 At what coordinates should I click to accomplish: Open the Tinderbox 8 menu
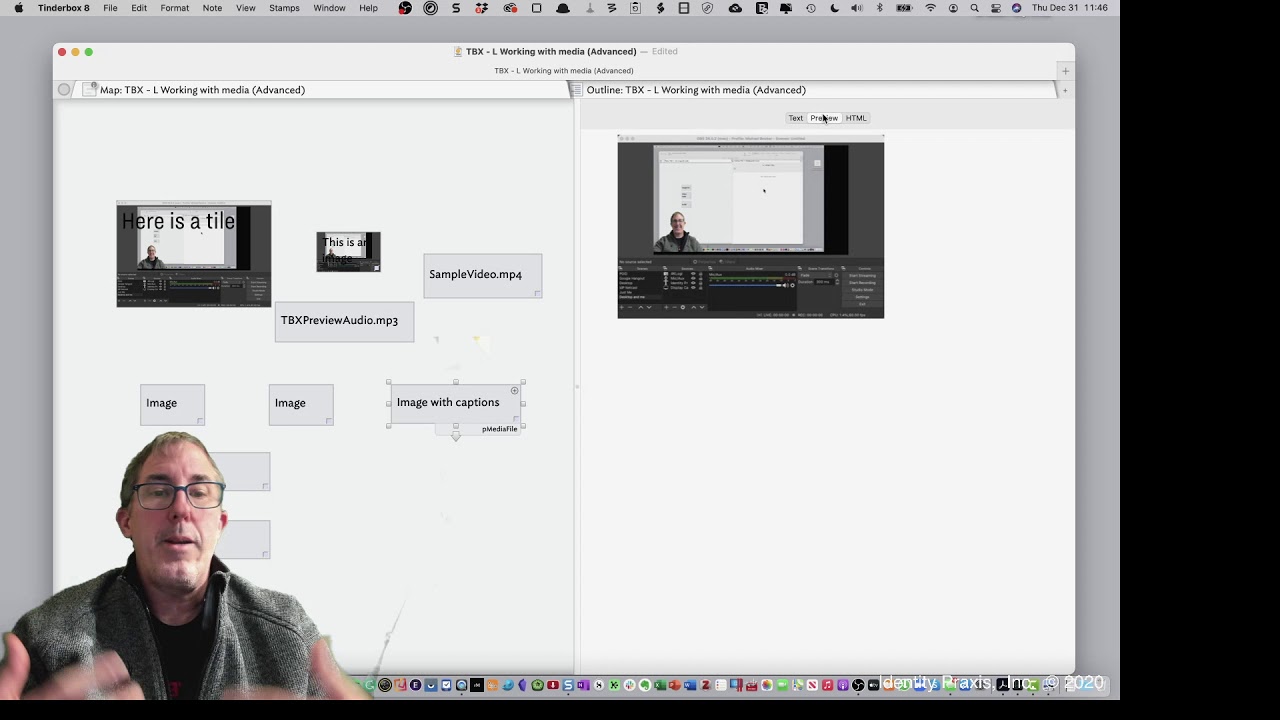[63, 8]
